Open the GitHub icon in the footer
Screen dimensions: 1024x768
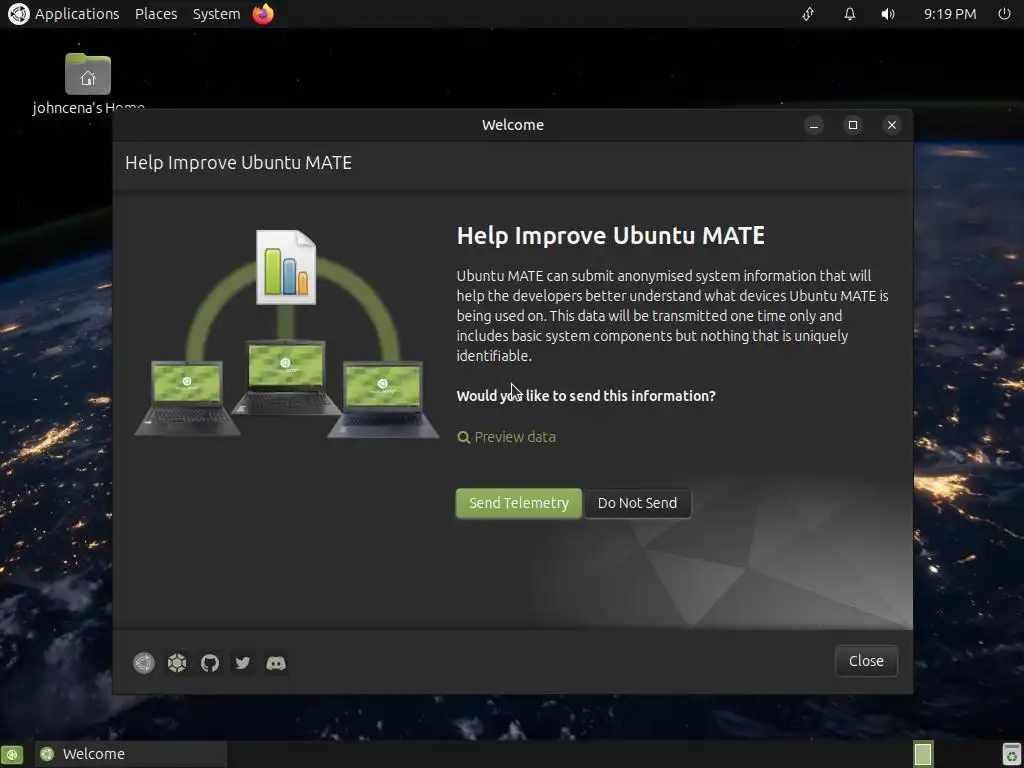(x=210, y=663)
